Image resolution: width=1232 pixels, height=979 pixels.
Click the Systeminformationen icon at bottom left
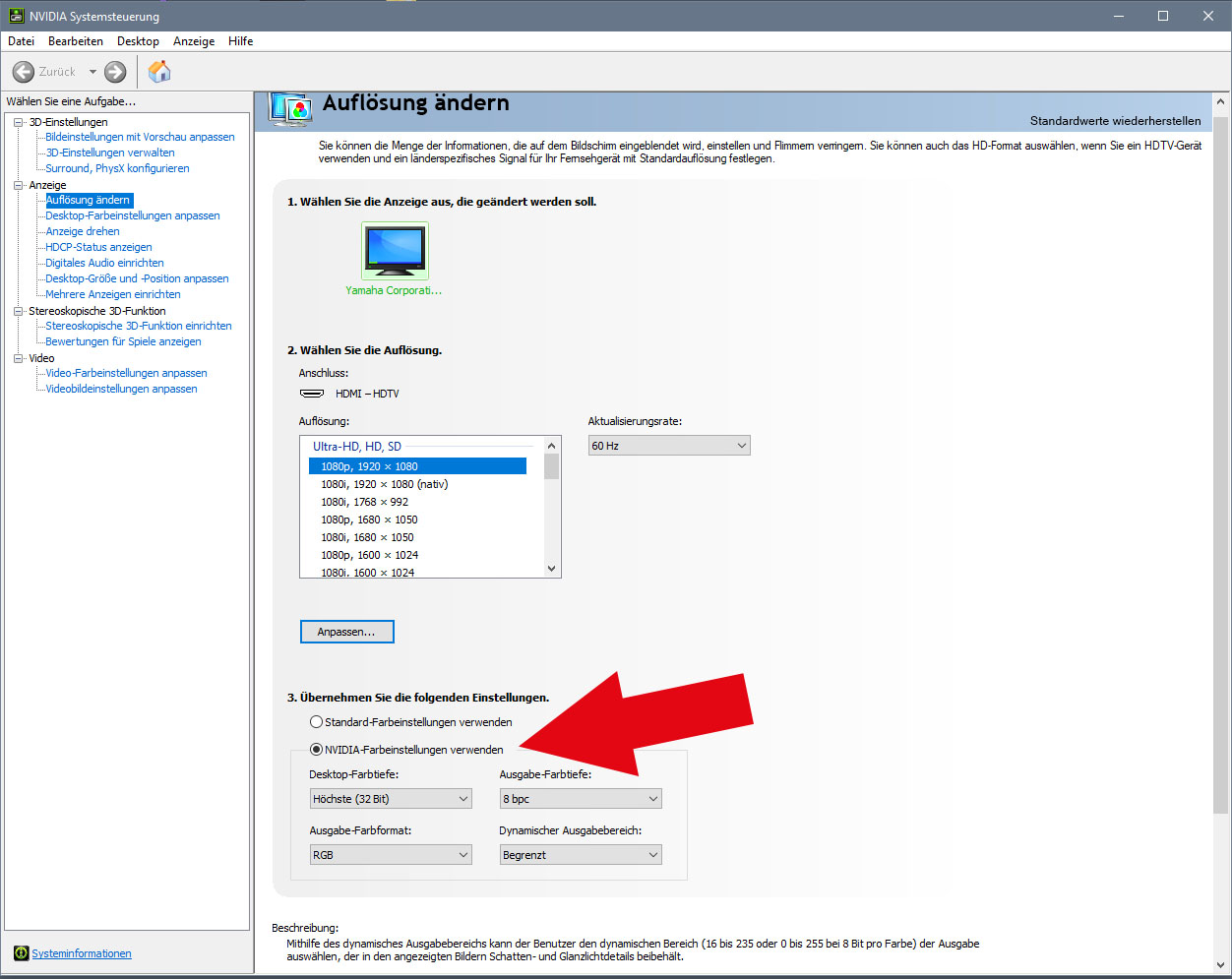tap(21, 953)
